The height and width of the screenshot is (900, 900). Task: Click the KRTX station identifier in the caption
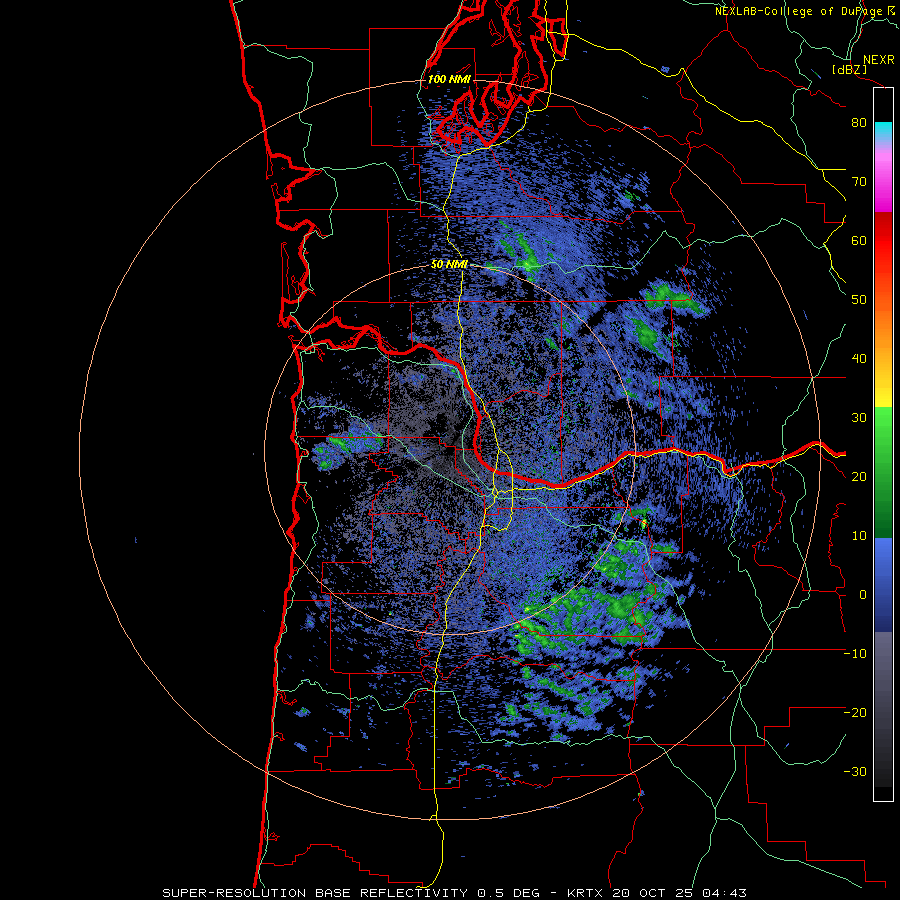[586, 893]
